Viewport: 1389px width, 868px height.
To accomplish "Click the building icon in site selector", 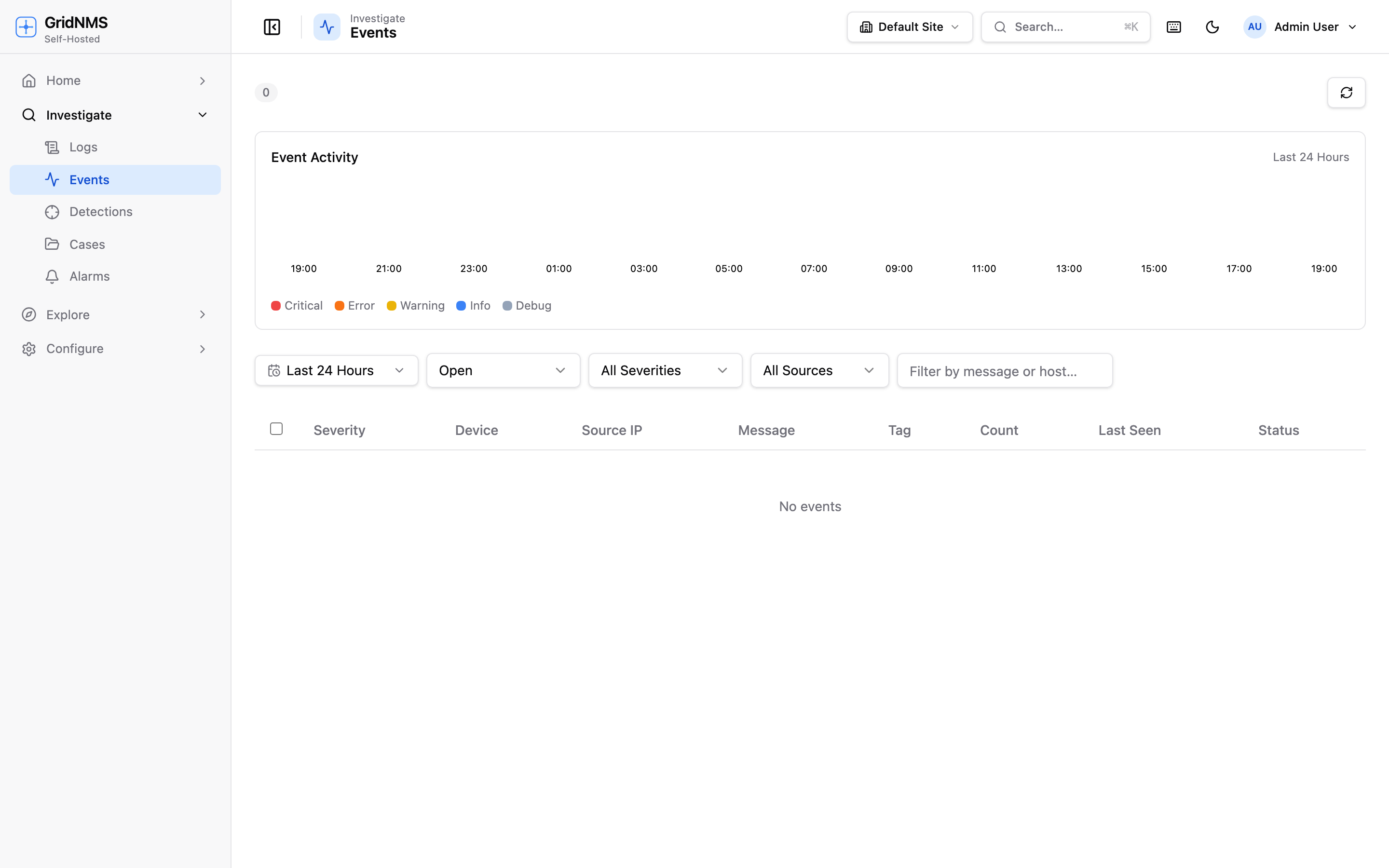I will point(866,27).
